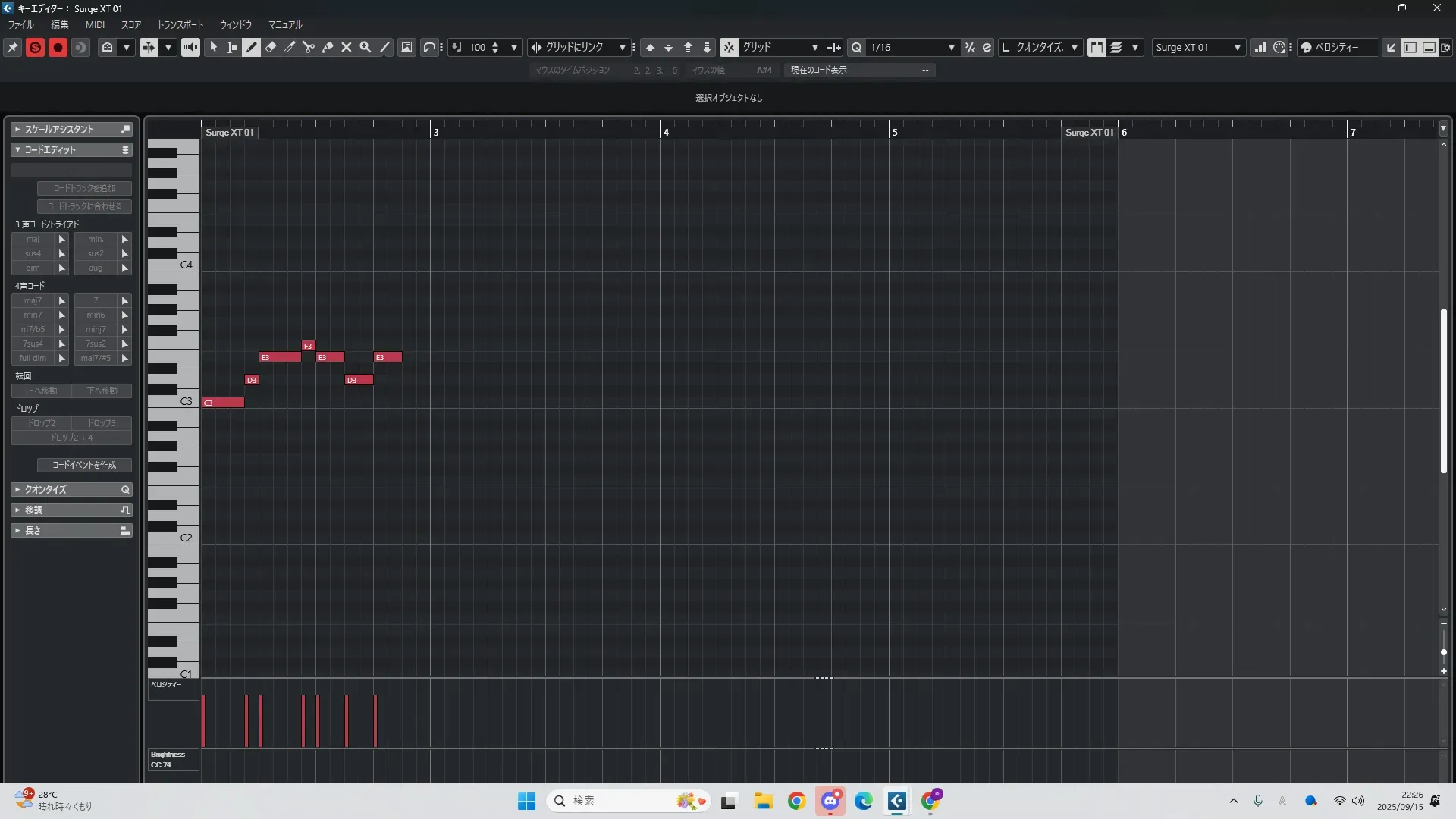This screenshot has width=1456, height=819.
Task: Click the vertical zoom slider handle
Action: (1443, 652)
